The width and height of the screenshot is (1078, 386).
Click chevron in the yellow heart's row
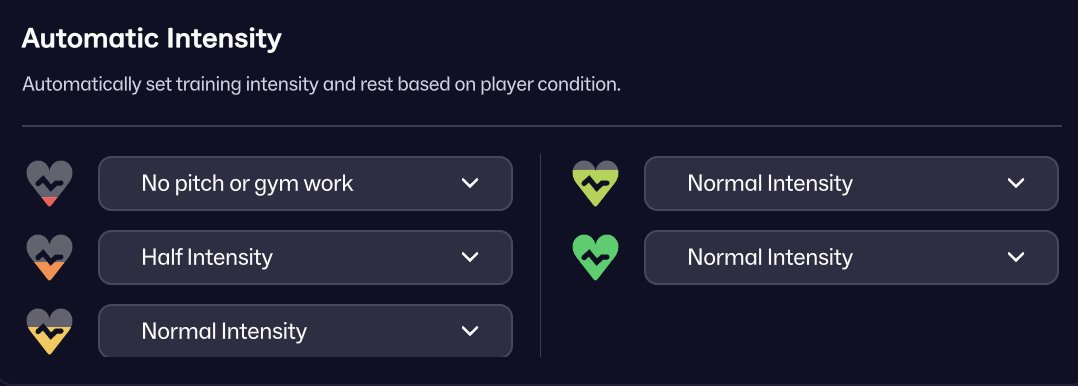point(470,331)
